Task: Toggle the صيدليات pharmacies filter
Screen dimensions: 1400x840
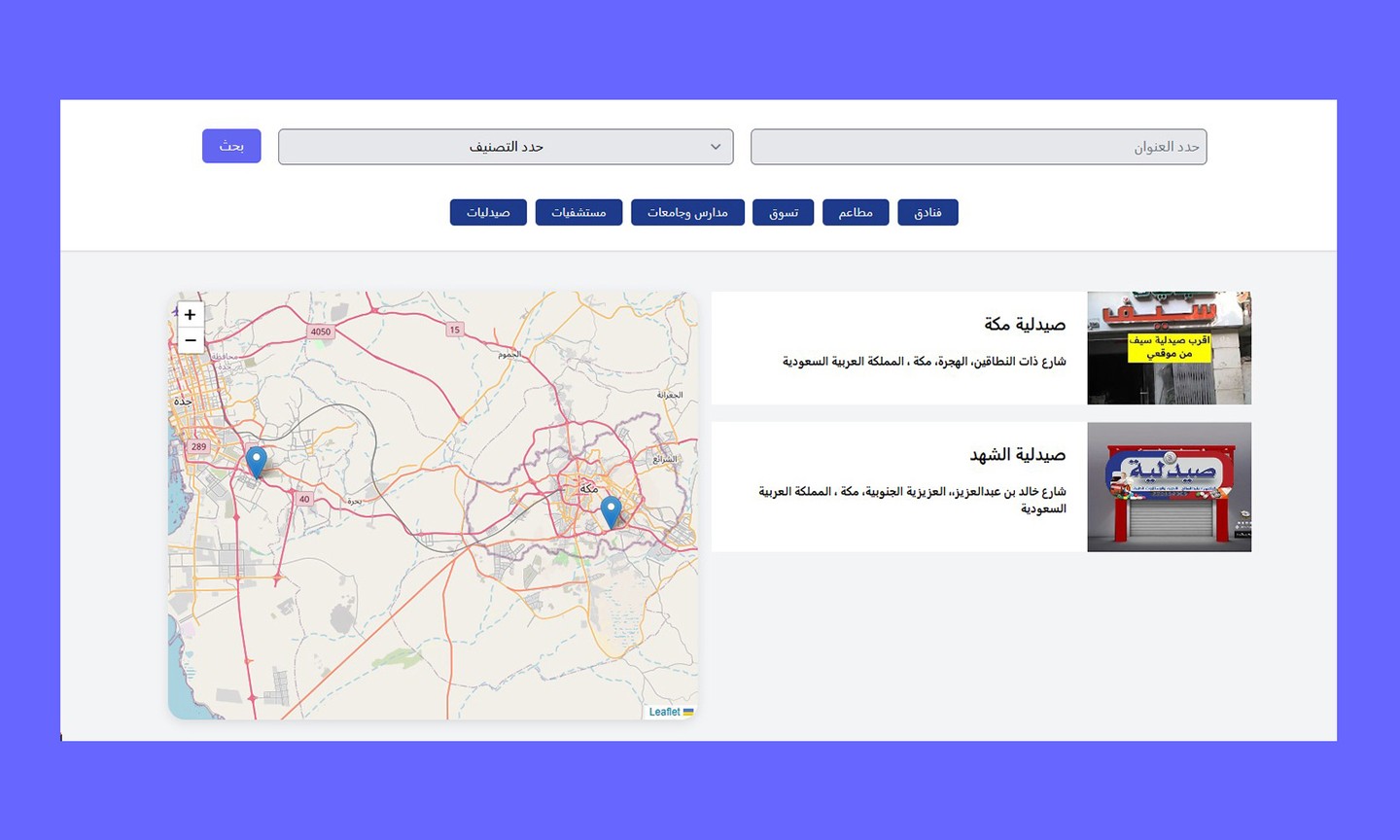Action: pos(487,212)
